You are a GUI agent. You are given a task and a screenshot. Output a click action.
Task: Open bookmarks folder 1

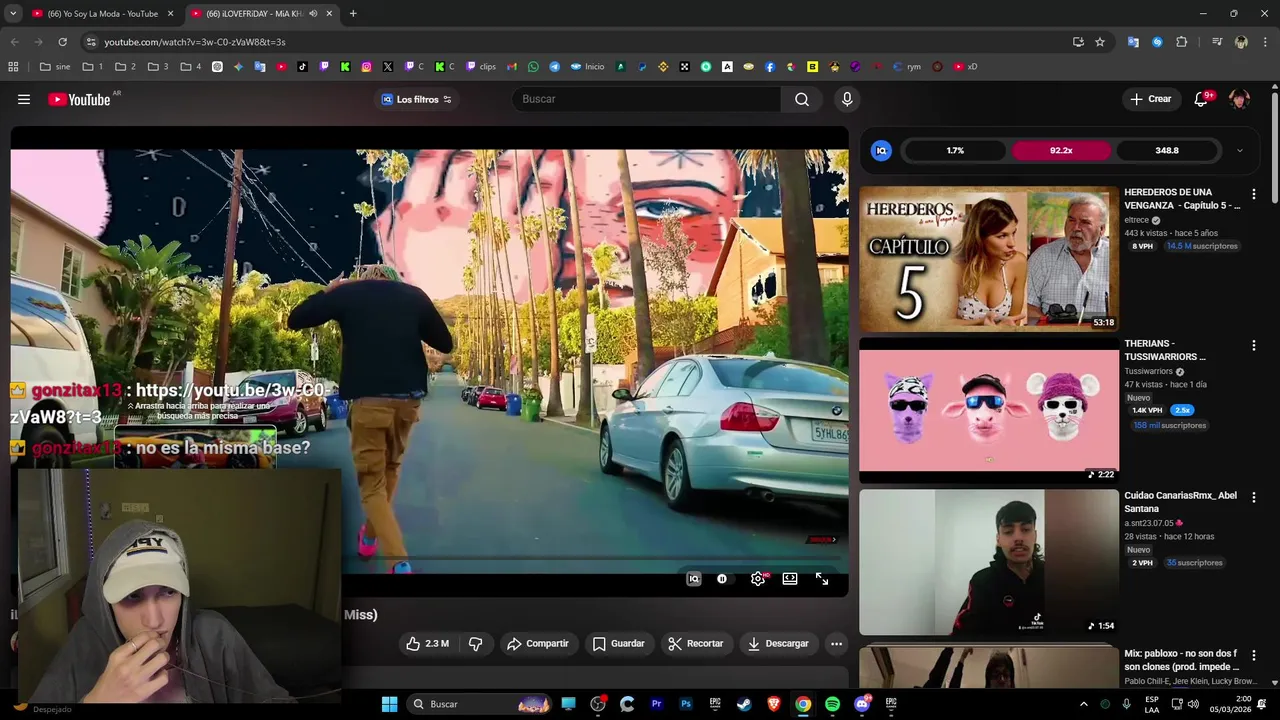[93, 67]
